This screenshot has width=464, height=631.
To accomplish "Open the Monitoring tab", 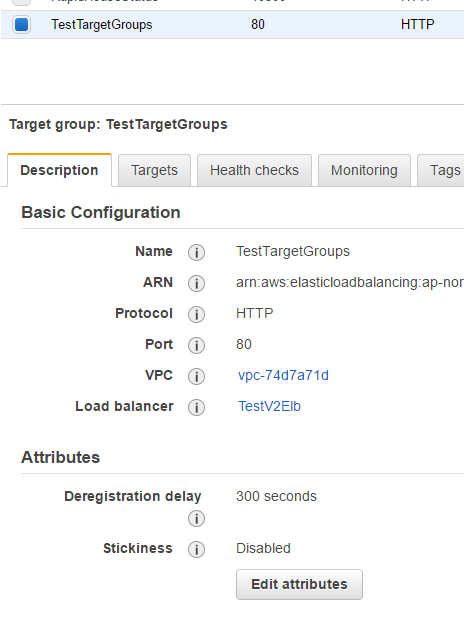I will click(364, 170).
